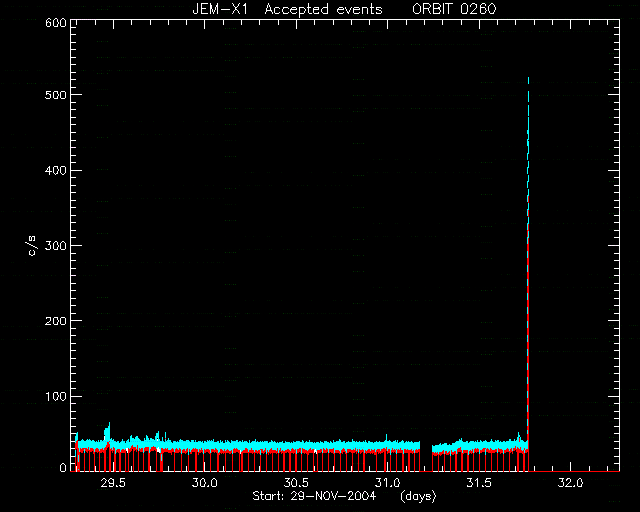Select the ORBIT 0260 label in title

454,9
